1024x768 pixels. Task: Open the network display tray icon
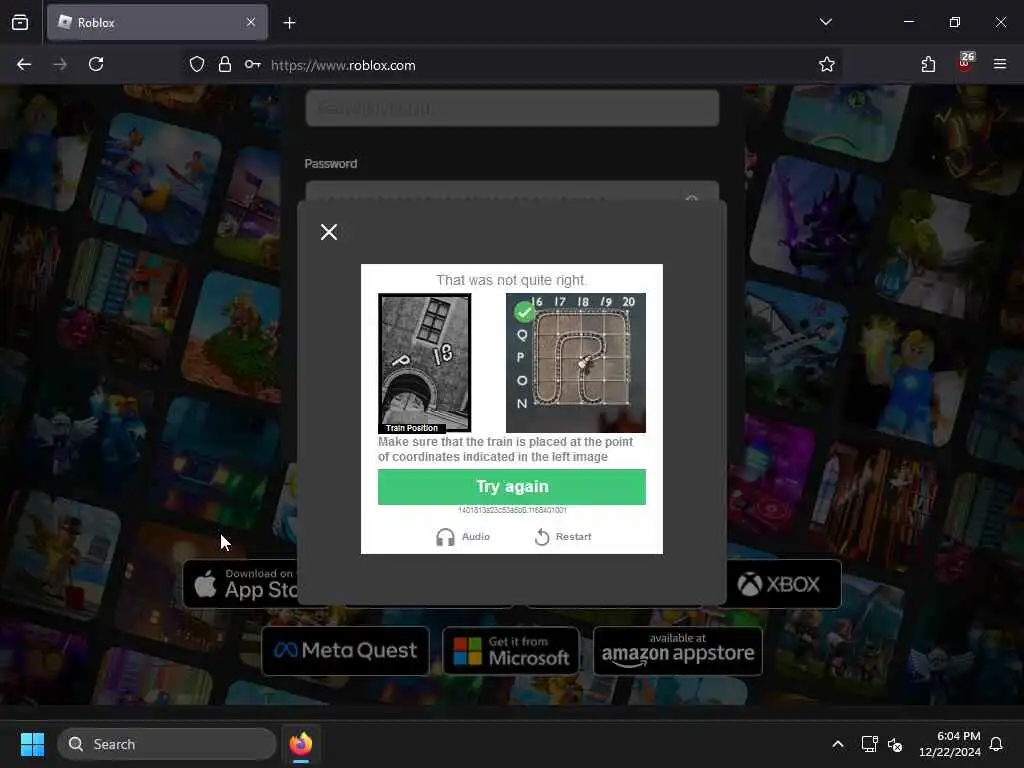pos(869,744)
